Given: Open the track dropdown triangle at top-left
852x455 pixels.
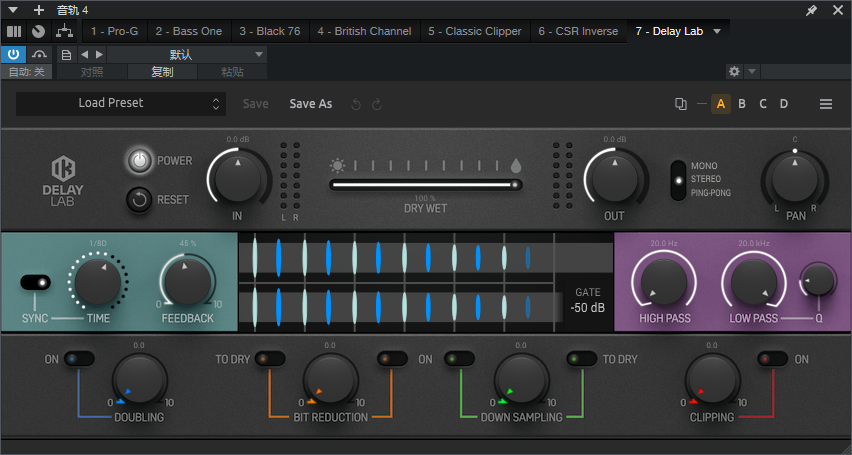Looking at the screenshot, I should click(13, 10).
